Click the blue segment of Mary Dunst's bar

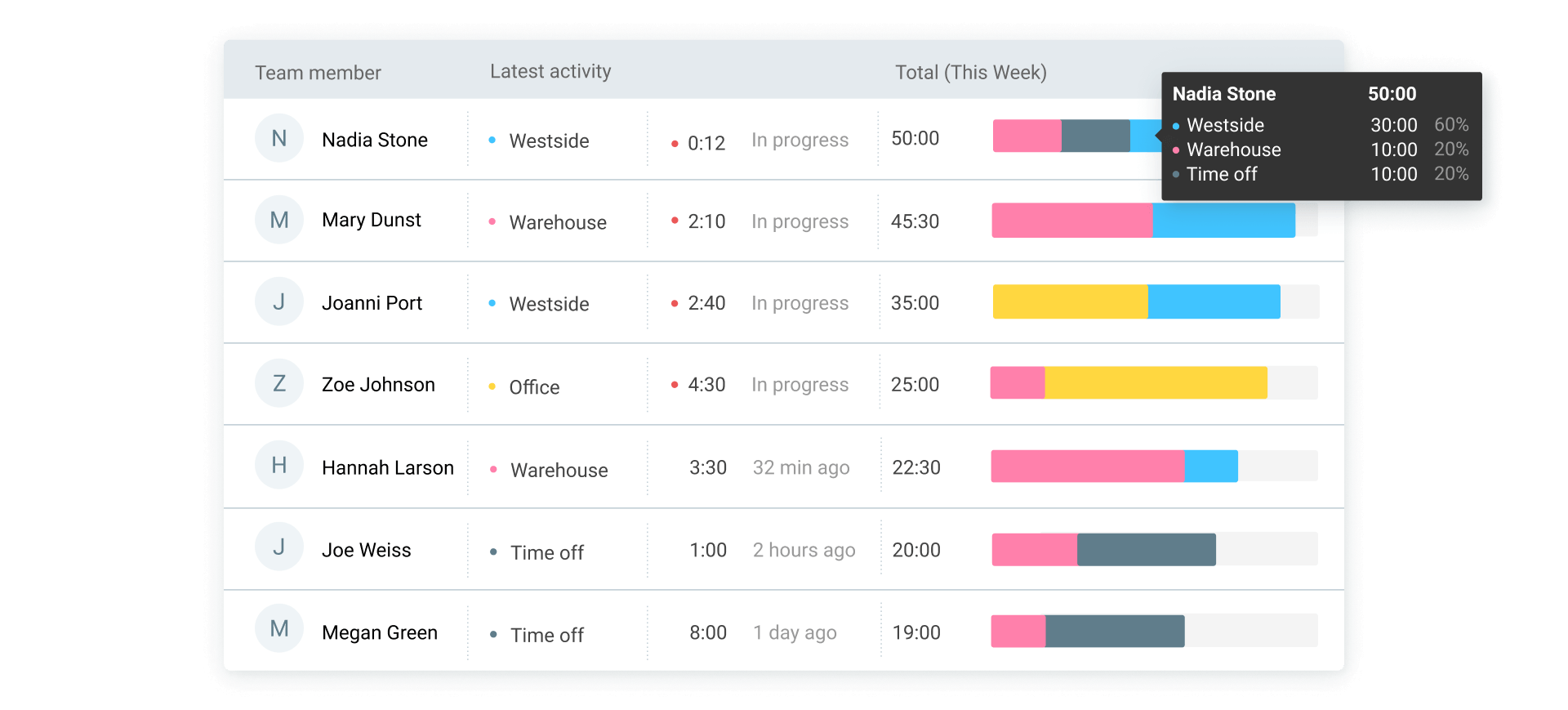click(1223, 221)
